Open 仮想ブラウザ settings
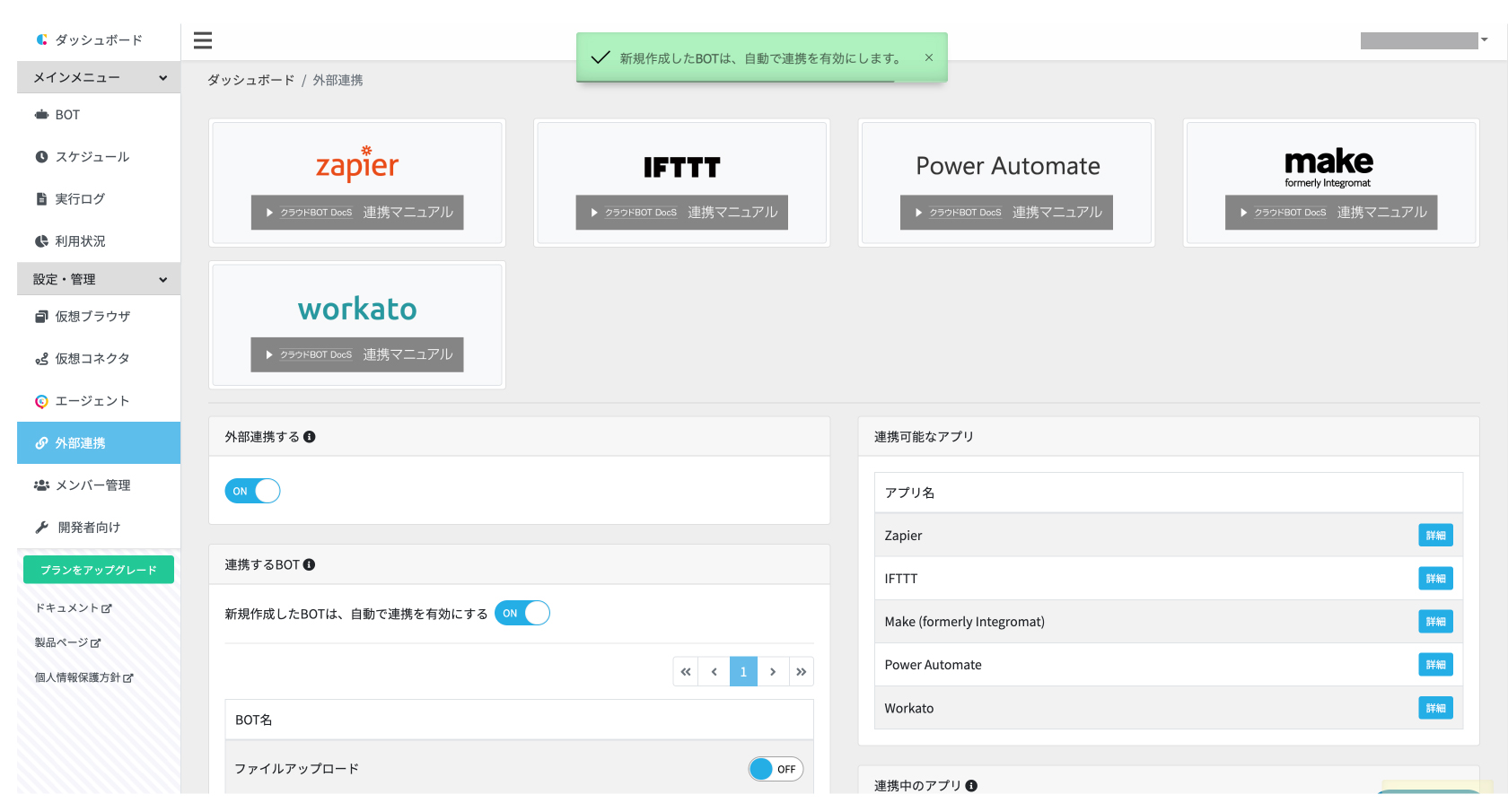This screenshot has width=1508, height=812. (99, 317)
